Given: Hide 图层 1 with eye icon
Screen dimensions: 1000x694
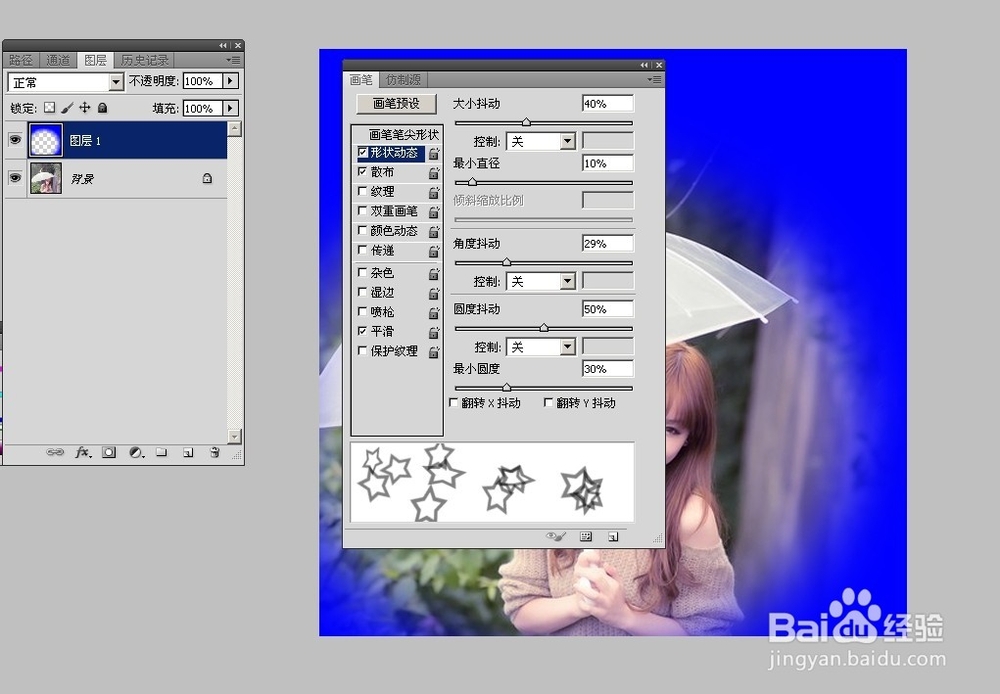Looking at the screenshot, I should click(x=15, y=140).
